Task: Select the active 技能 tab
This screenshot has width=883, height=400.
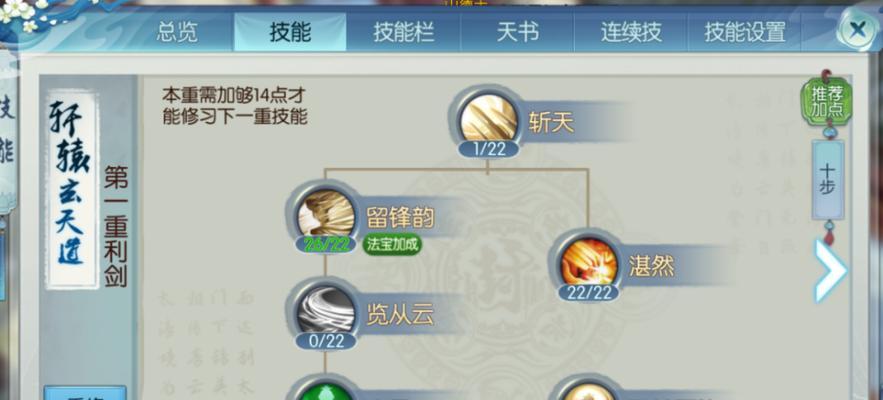Action: (290, 32)
